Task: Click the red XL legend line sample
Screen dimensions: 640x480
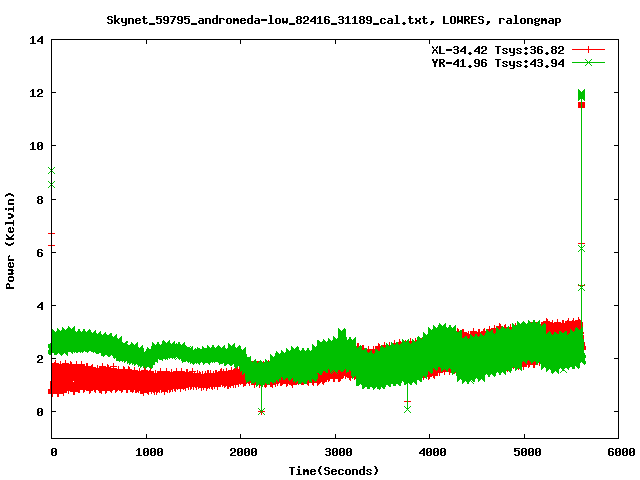Action: pos(588,50)
